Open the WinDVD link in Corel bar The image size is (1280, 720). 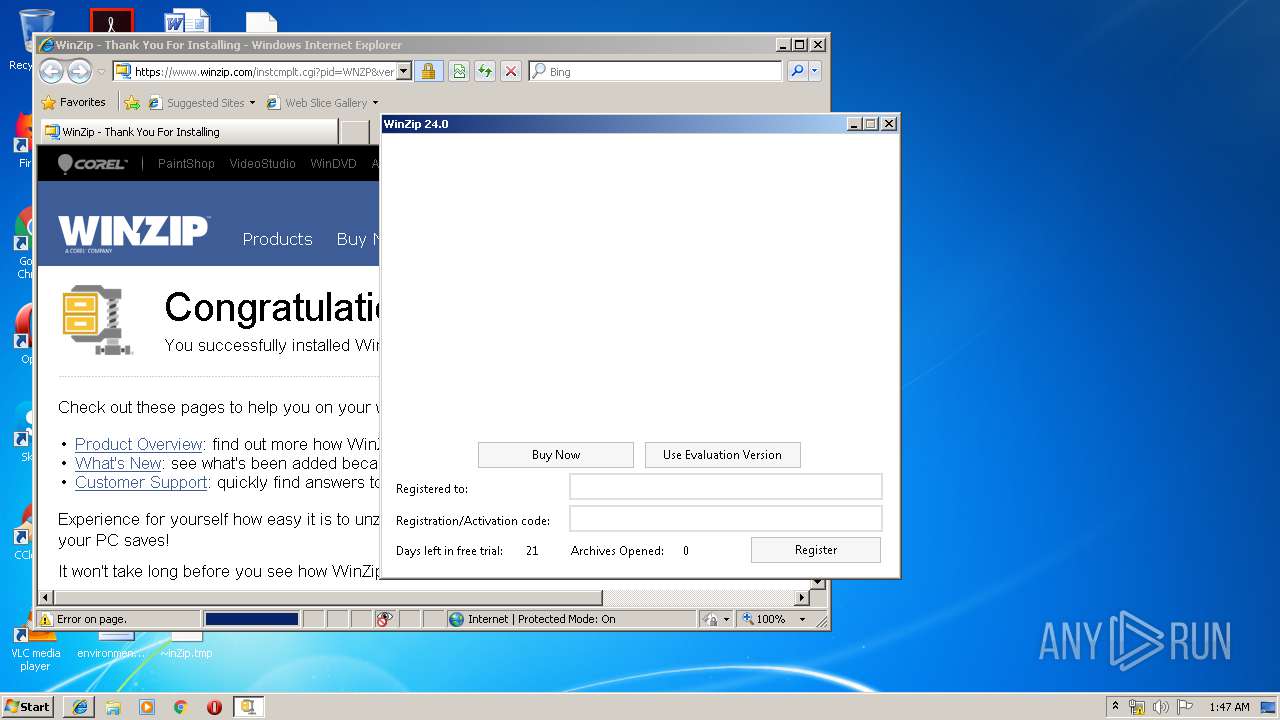(x=333, y=164)
